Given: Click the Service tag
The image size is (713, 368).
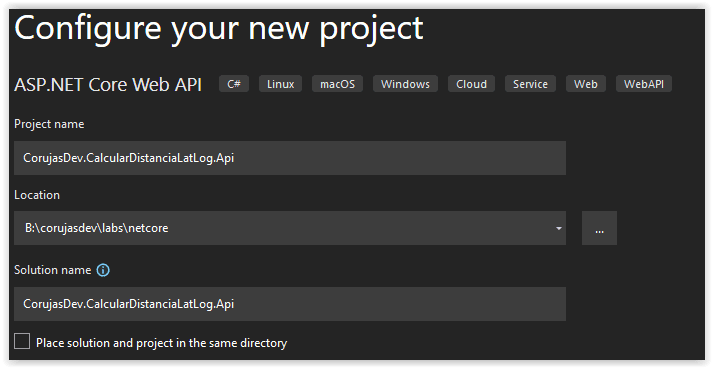Looking at the screenshot, I should click(530, 84).
